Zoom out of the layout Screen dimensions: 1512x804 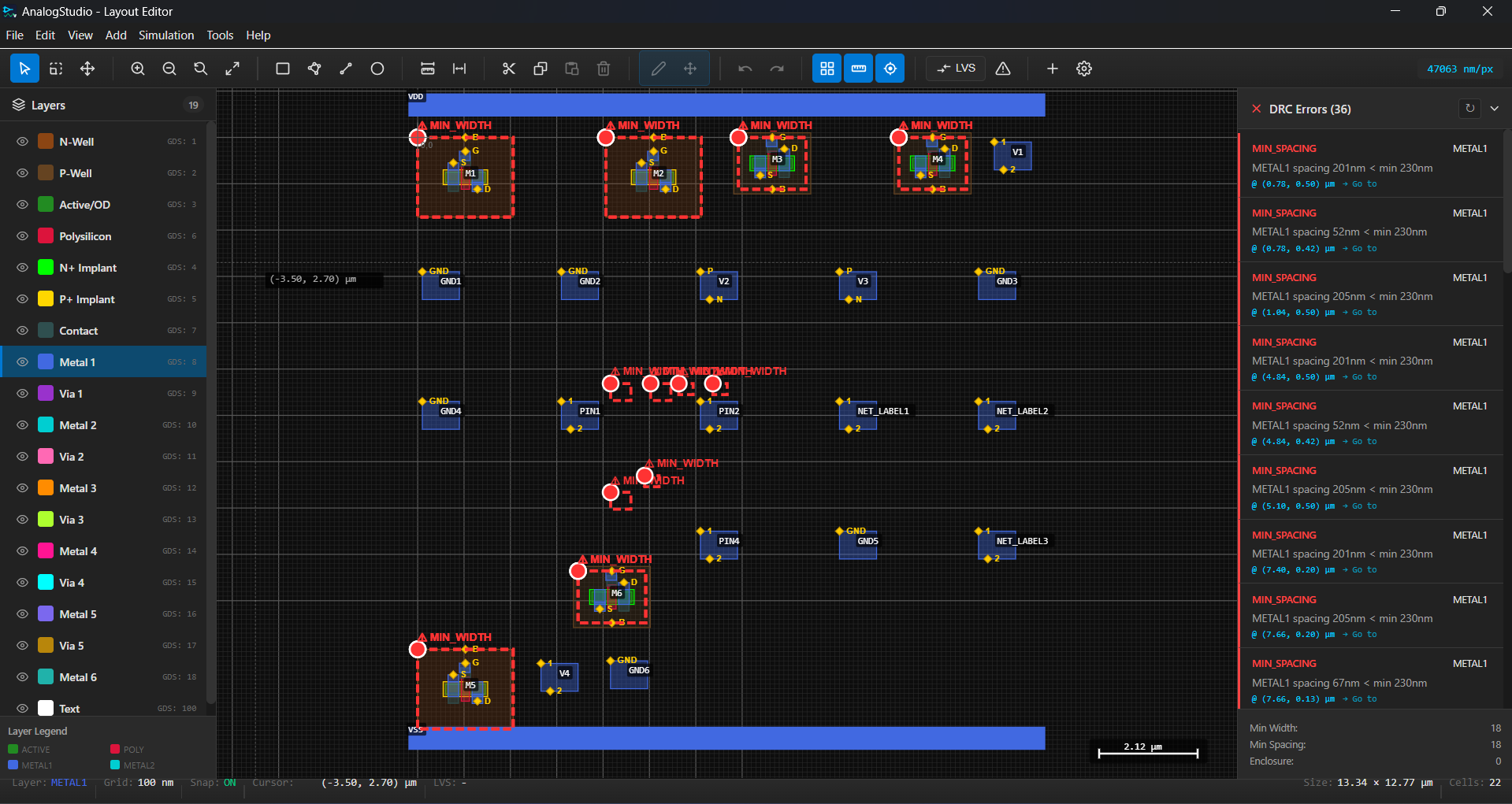tap(169, 69)
